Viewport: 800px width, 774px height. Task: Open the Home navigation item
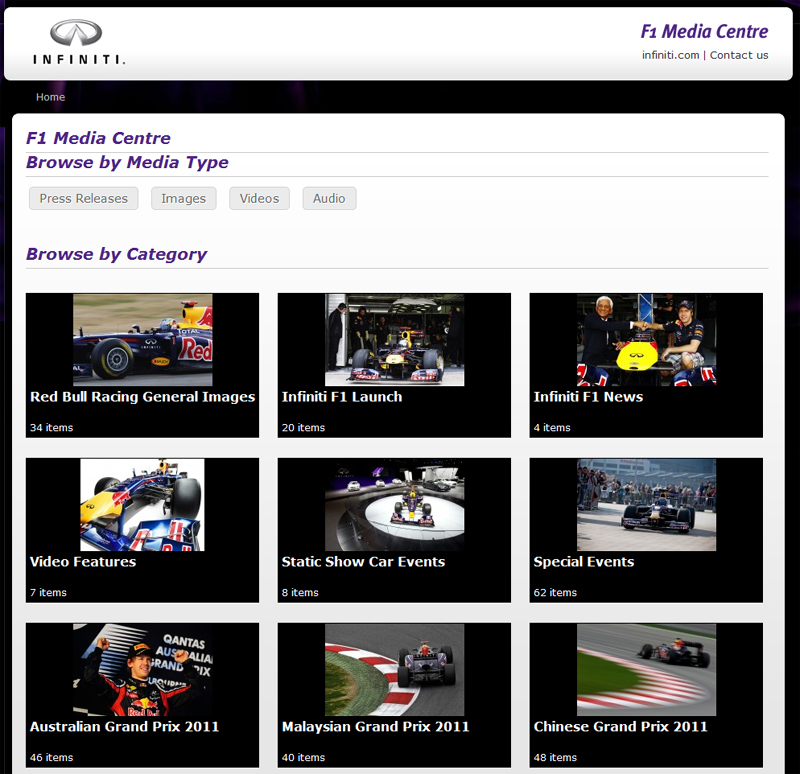point(50,97)
